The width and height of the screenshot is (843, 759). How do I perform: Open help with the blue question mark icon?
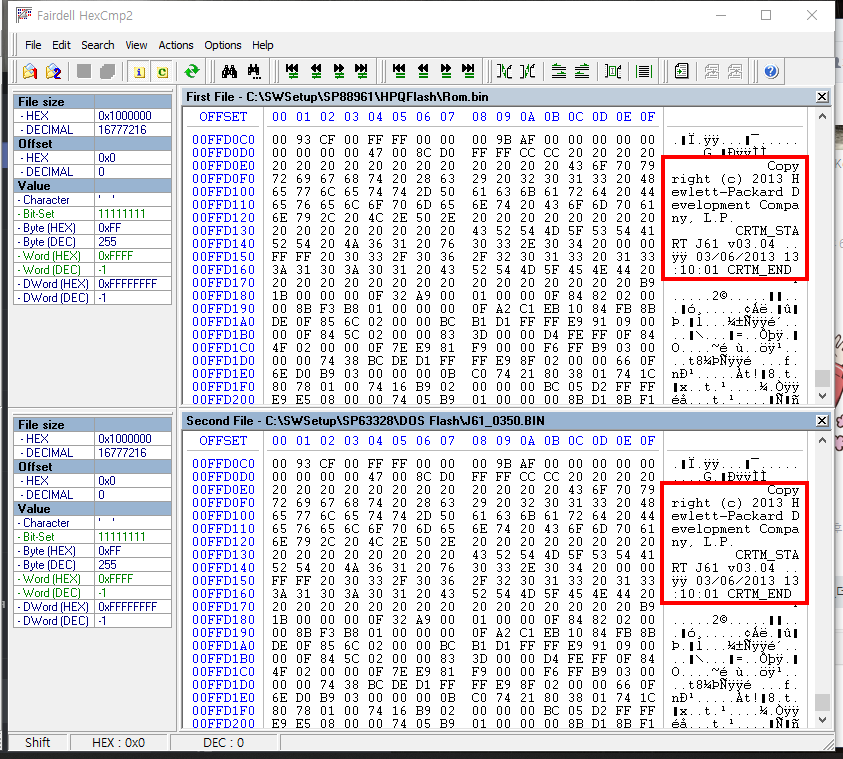pos(771,71)
